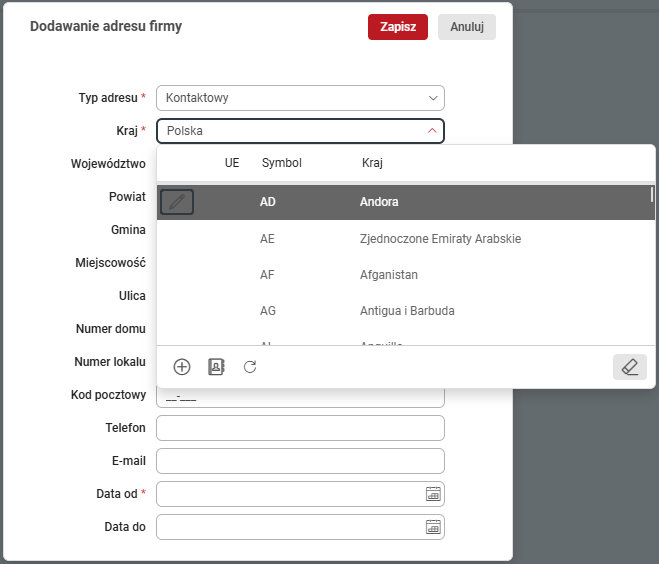
Task: Expand the Typ adresu dropdown
Action: [433, 98]
